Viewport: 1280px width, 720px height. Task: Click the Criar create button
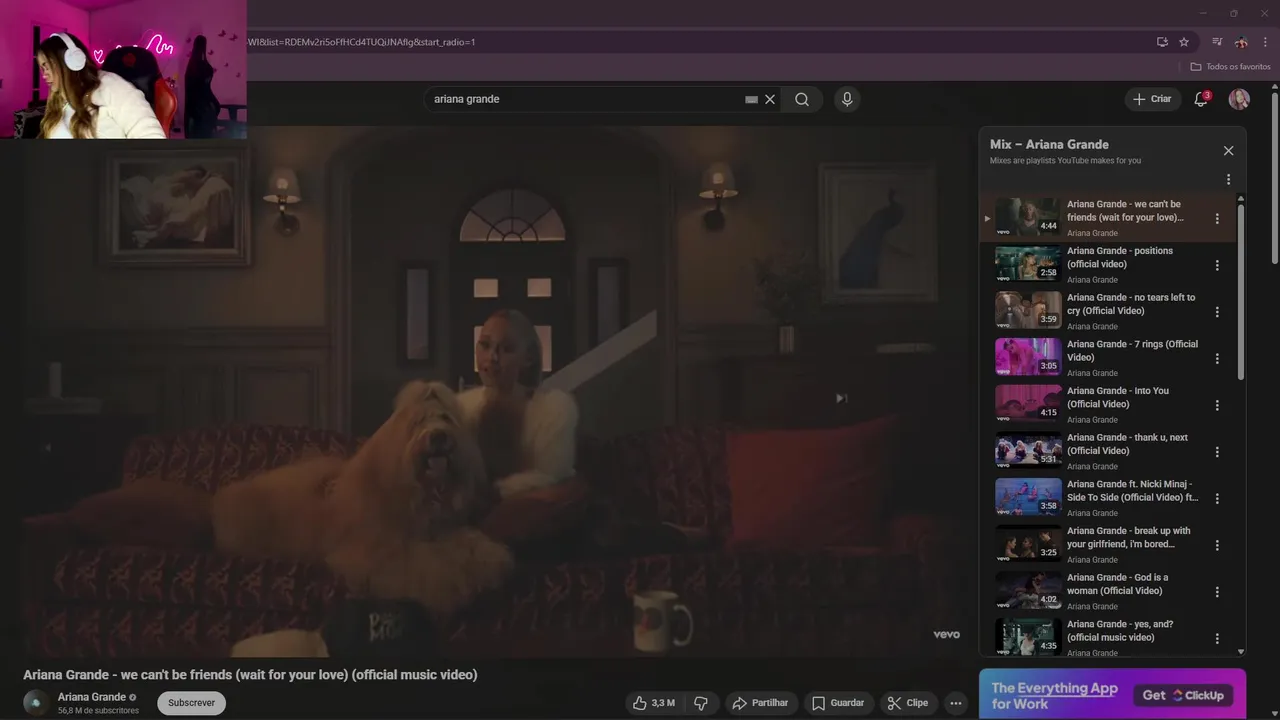click(1152, 99)
